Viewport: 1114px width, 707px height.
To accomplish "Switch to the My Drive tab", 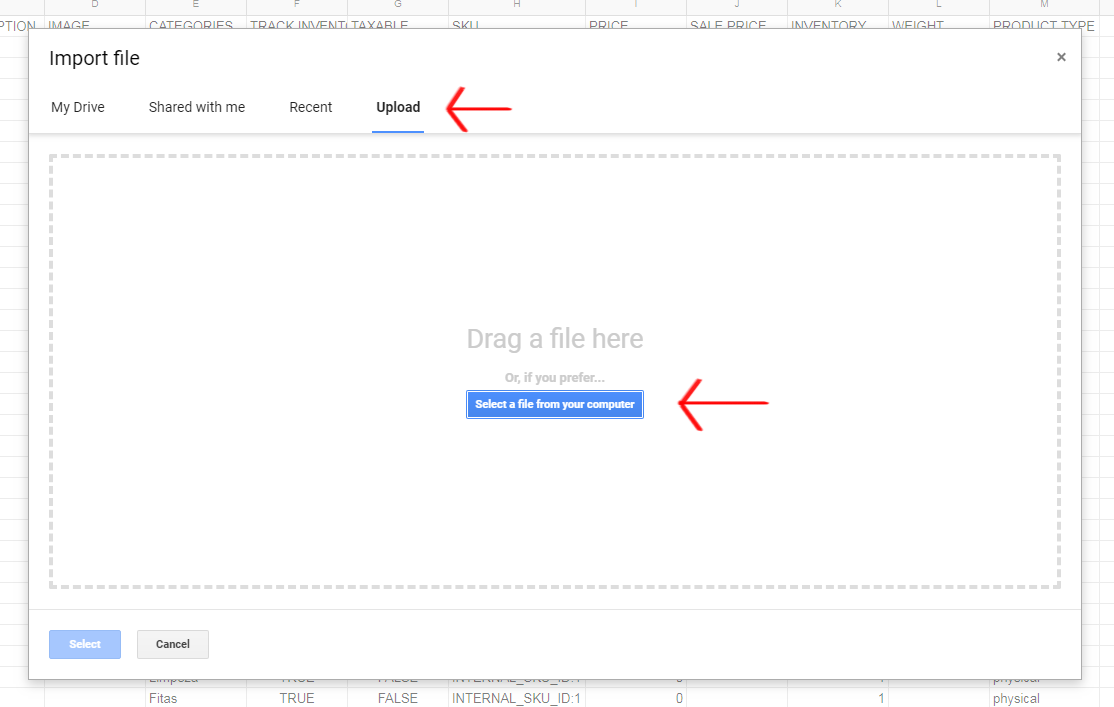I will [x=78, y=107].
